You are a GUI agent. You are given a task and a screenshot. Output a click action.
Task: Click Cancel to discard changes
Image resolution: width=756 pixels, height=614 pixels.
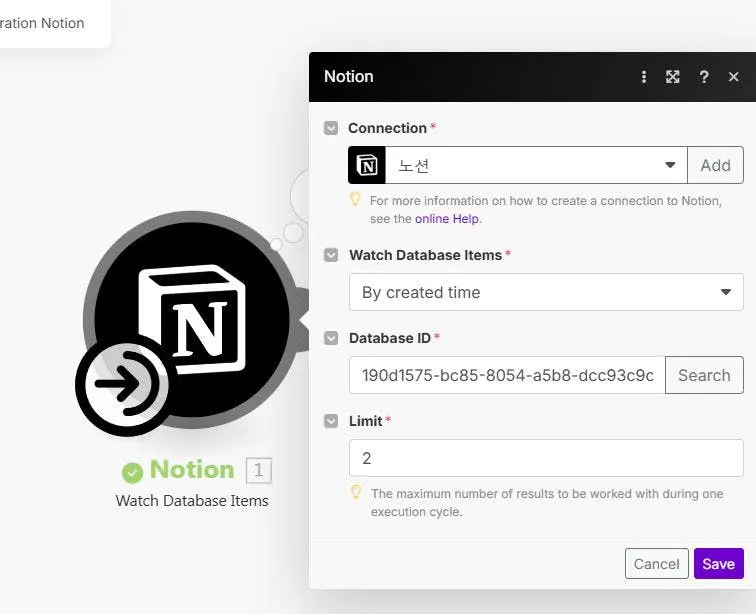[657, 563]
